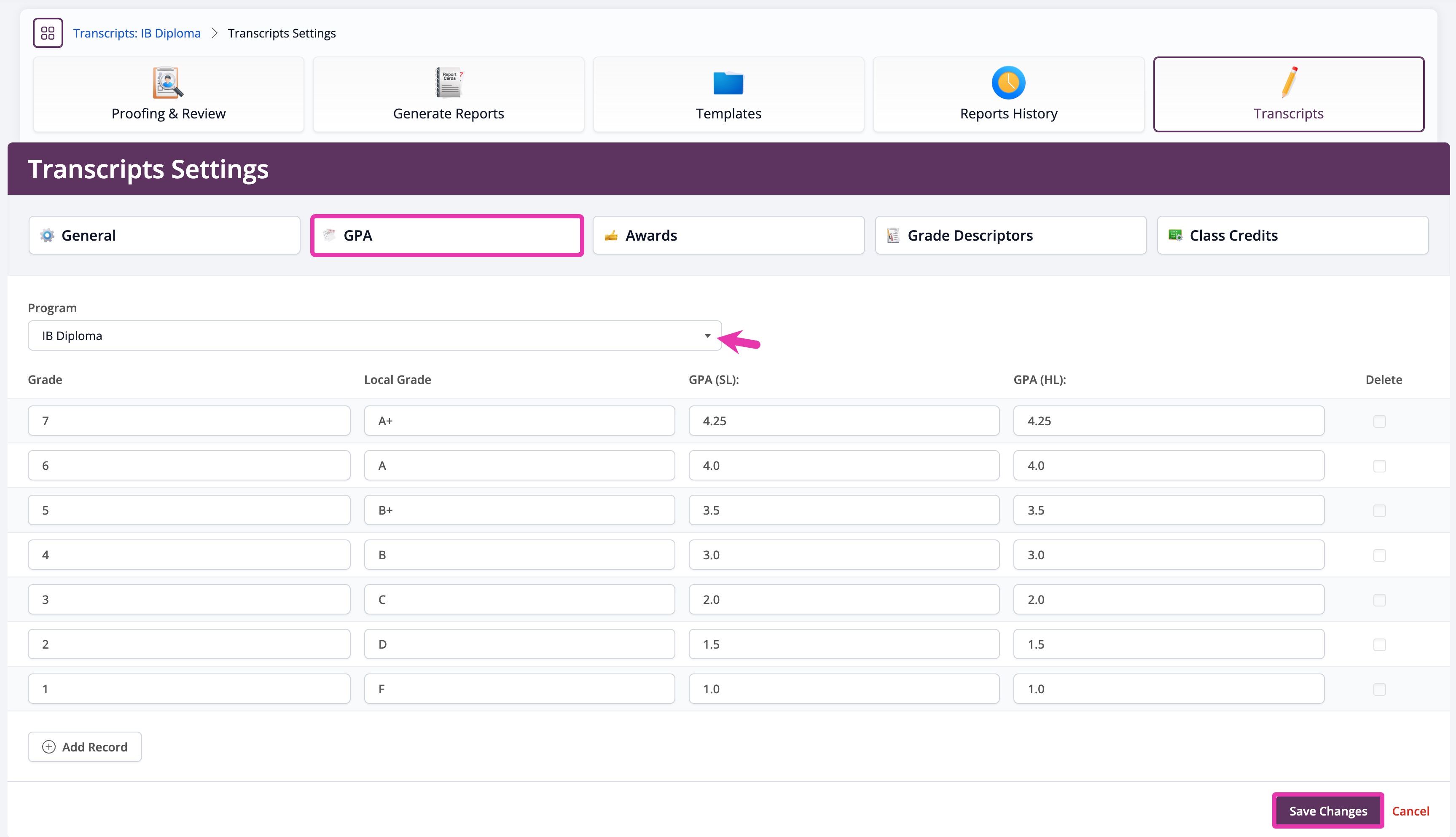Click the Class Credits green icon
This screenshot has height=837, width=1456.
point(1175,235)
